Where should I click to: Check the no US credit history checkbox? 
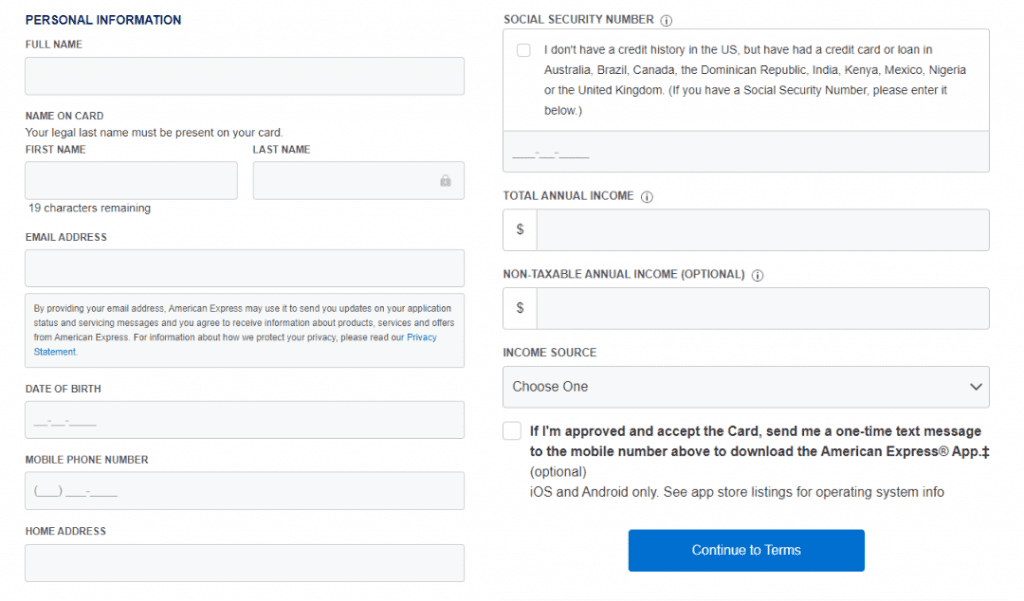(523, 49)
